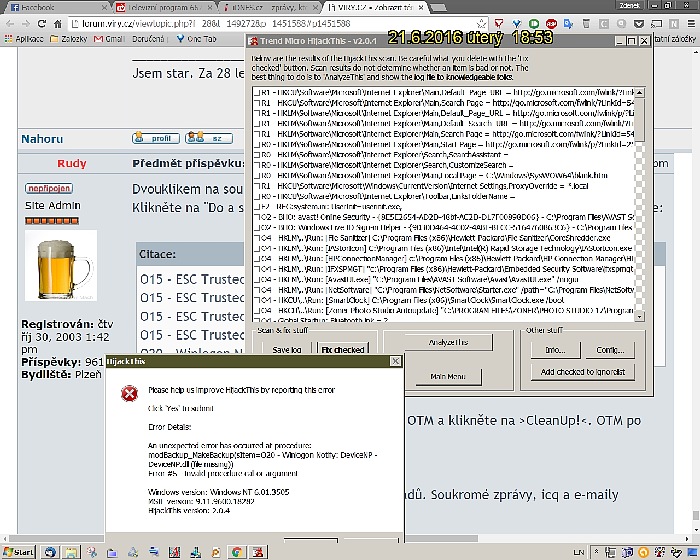Open the Doručená bookmark
Screen dimensions: 700x560
(x=148, y=39)
